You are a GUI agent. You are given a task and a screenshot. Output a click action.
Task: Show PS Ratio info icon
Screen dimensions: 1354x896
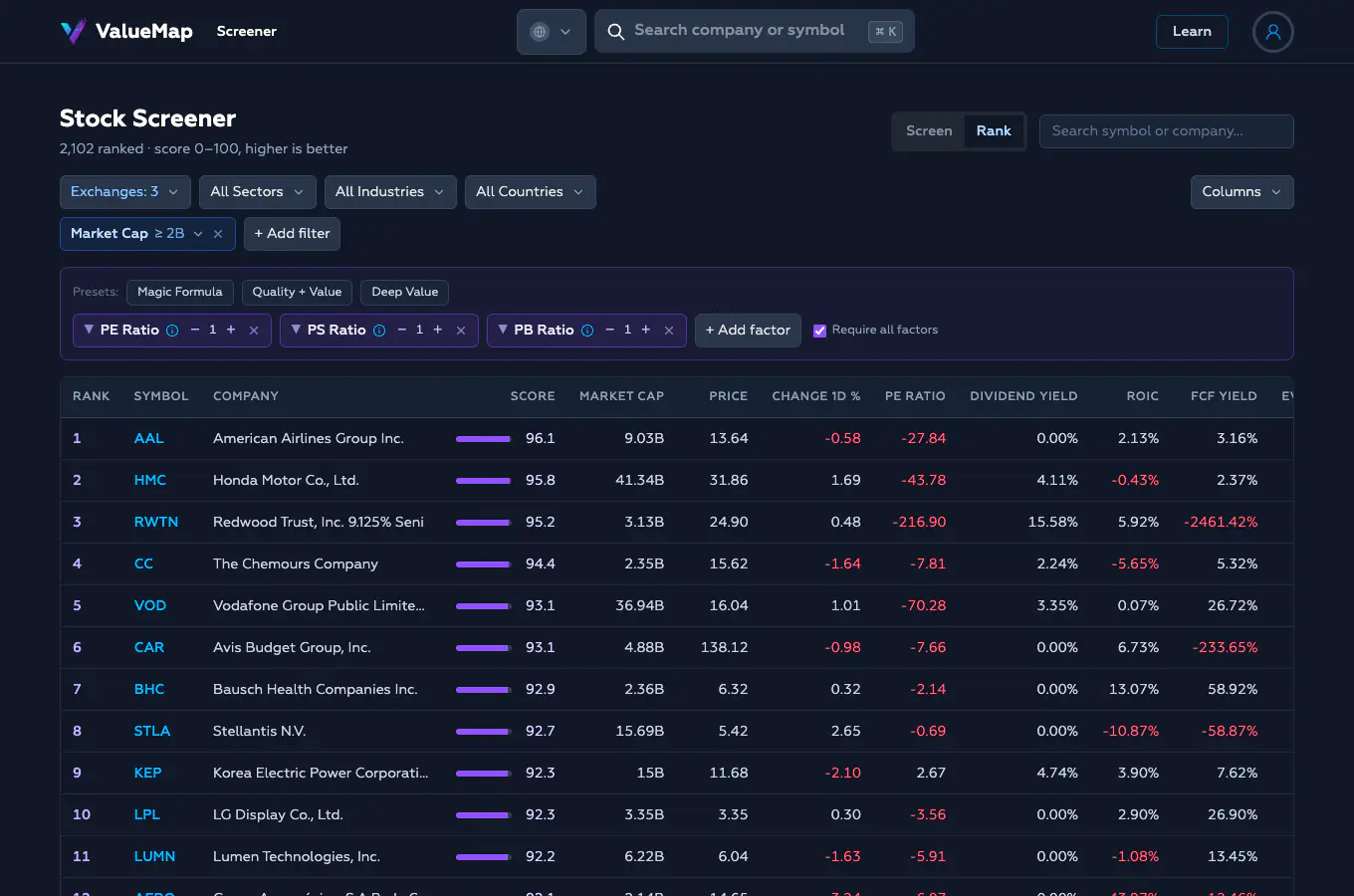coord(379,331)
